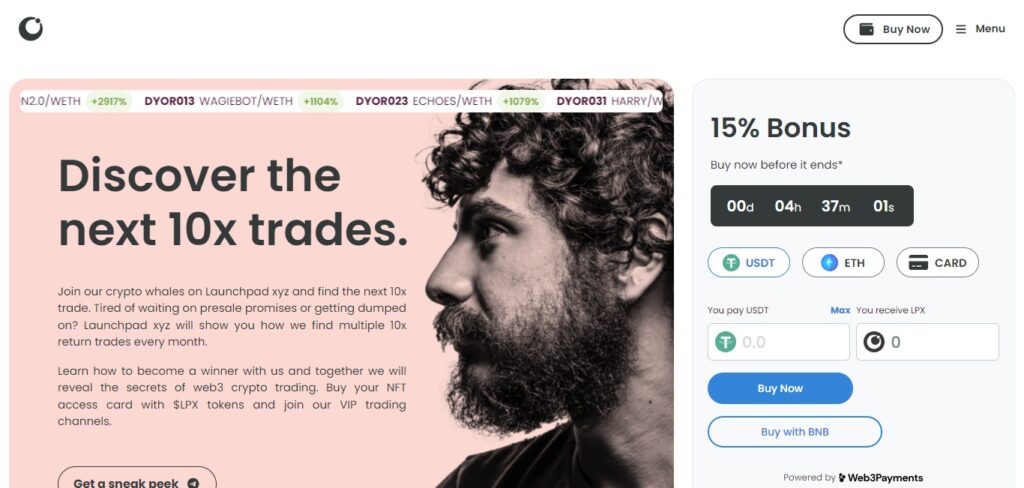Click the Launchpad crescent logo icon
This screenshot has height=488, width=1024.
pyautogui.click(x=31, y=29)
